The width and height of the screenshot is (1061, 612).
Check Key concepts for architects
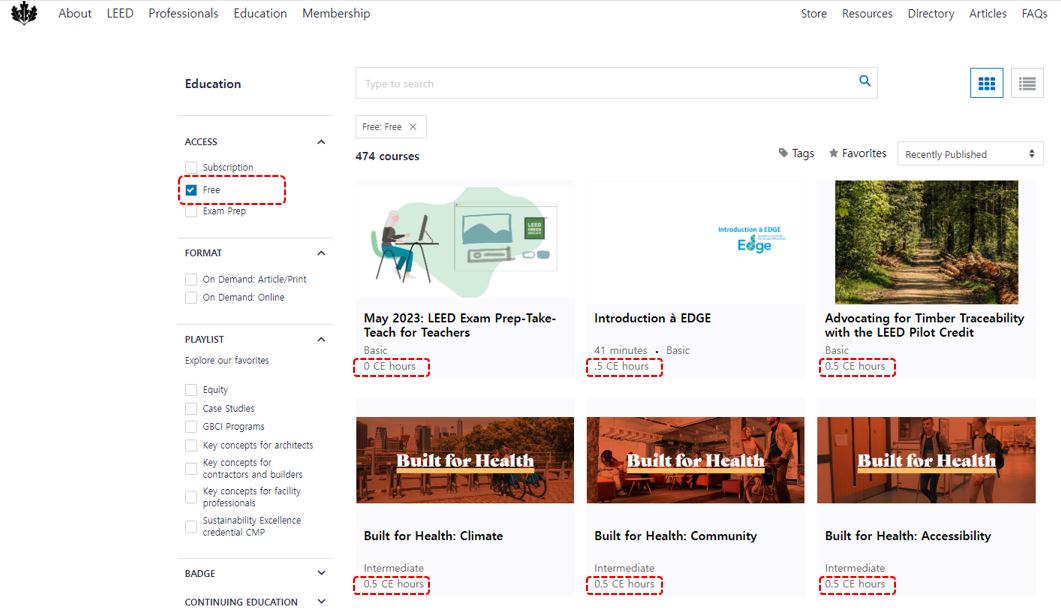point(191,445)
